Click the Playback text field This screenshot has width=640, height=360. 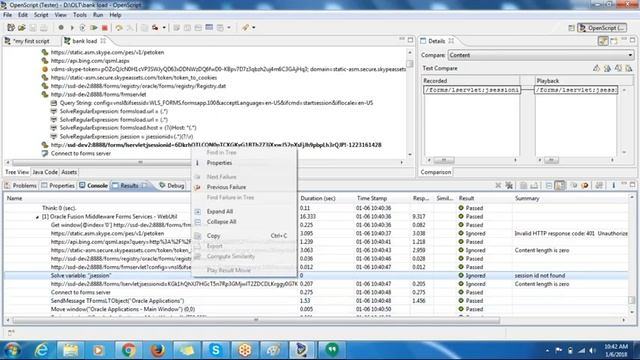click(x=576, y=90)
